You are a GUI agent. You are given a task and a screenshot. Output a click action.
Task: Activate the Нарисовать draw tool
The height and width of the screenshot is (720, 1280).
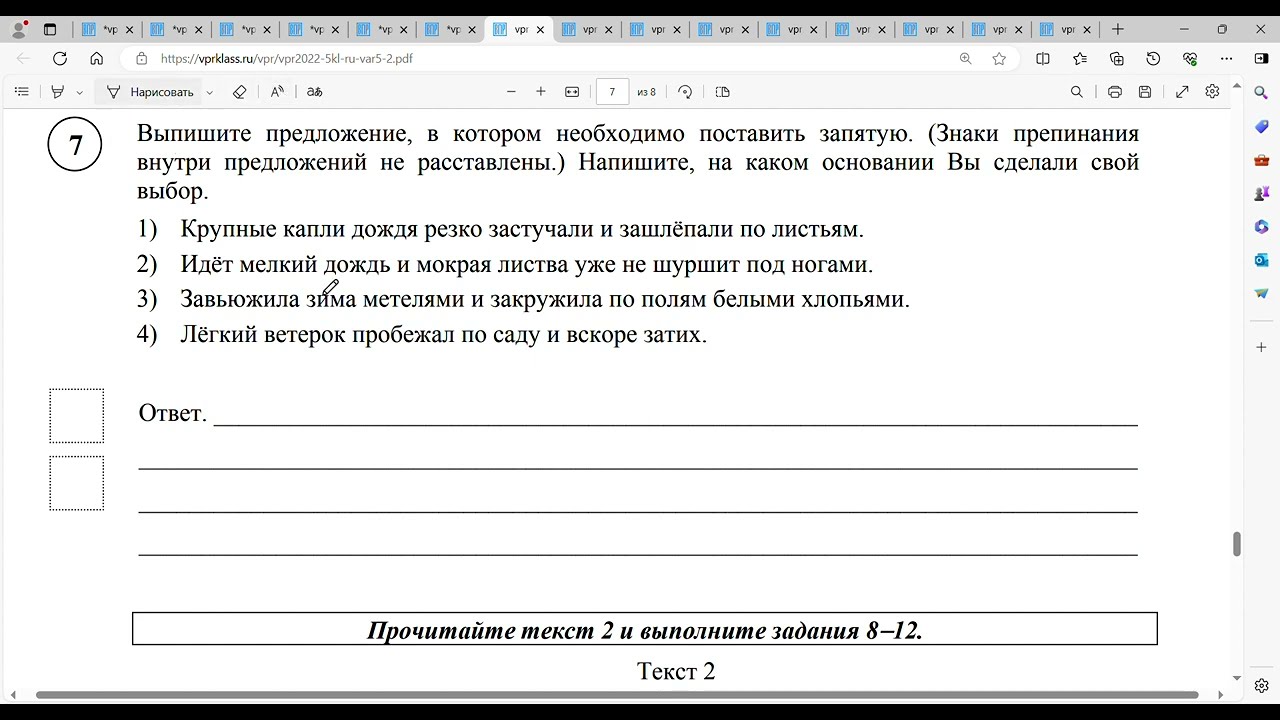pos(150,92)
